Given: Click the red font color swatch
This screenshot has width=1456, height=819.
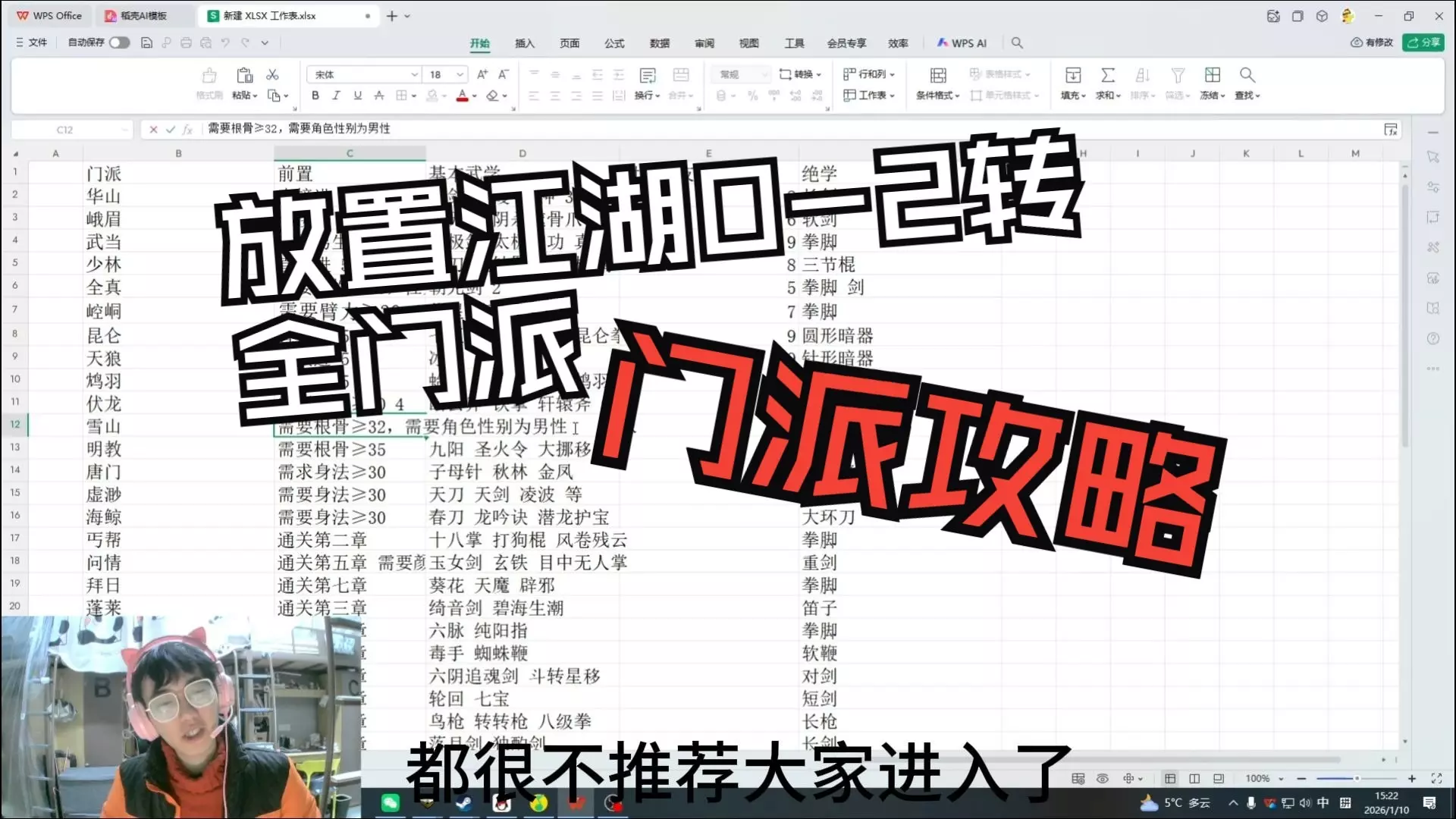Looking at the screenshot, I should tap(462, 96).
